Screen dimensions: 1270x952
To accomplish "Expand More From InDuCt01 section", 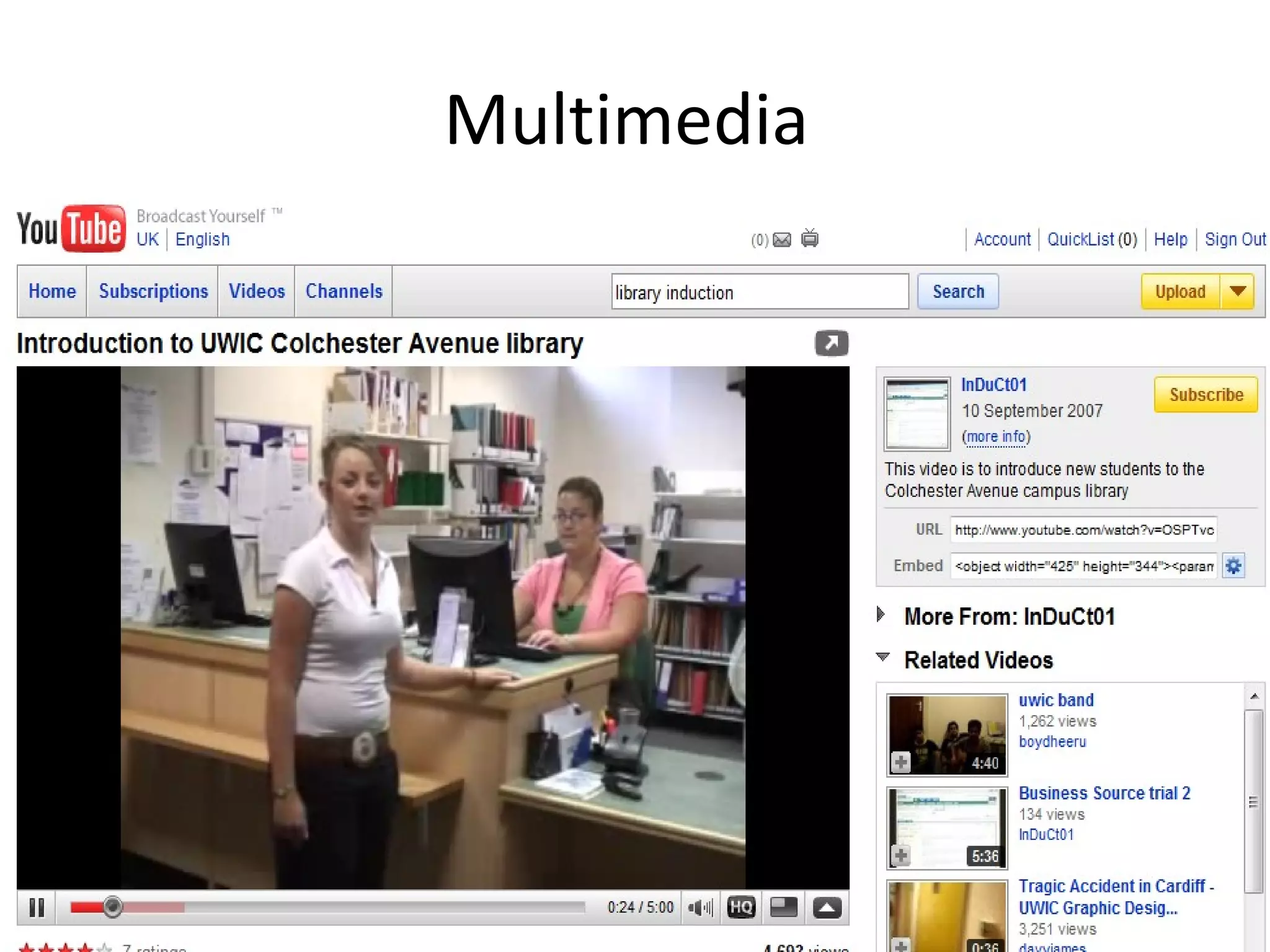I will (881, 615).
